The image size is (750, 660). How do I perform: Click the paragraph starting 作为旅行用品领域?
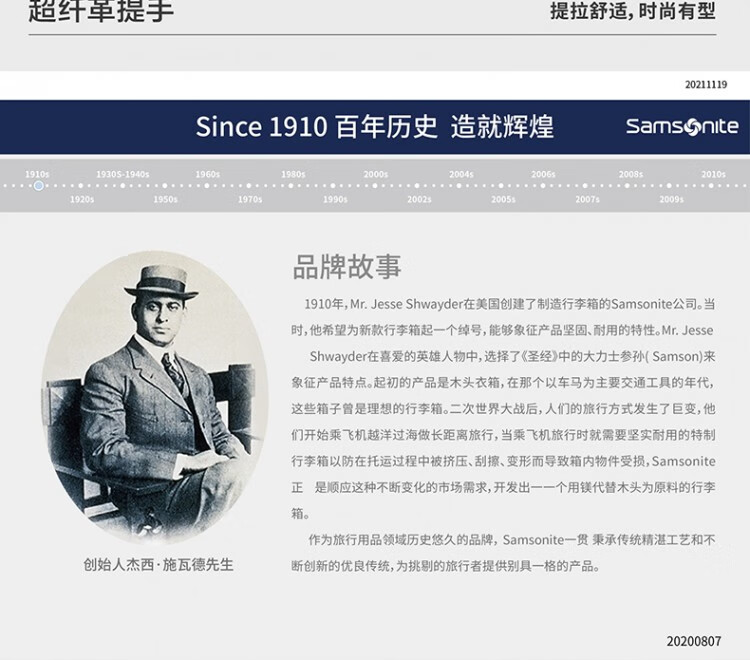(x=503, y=553)
